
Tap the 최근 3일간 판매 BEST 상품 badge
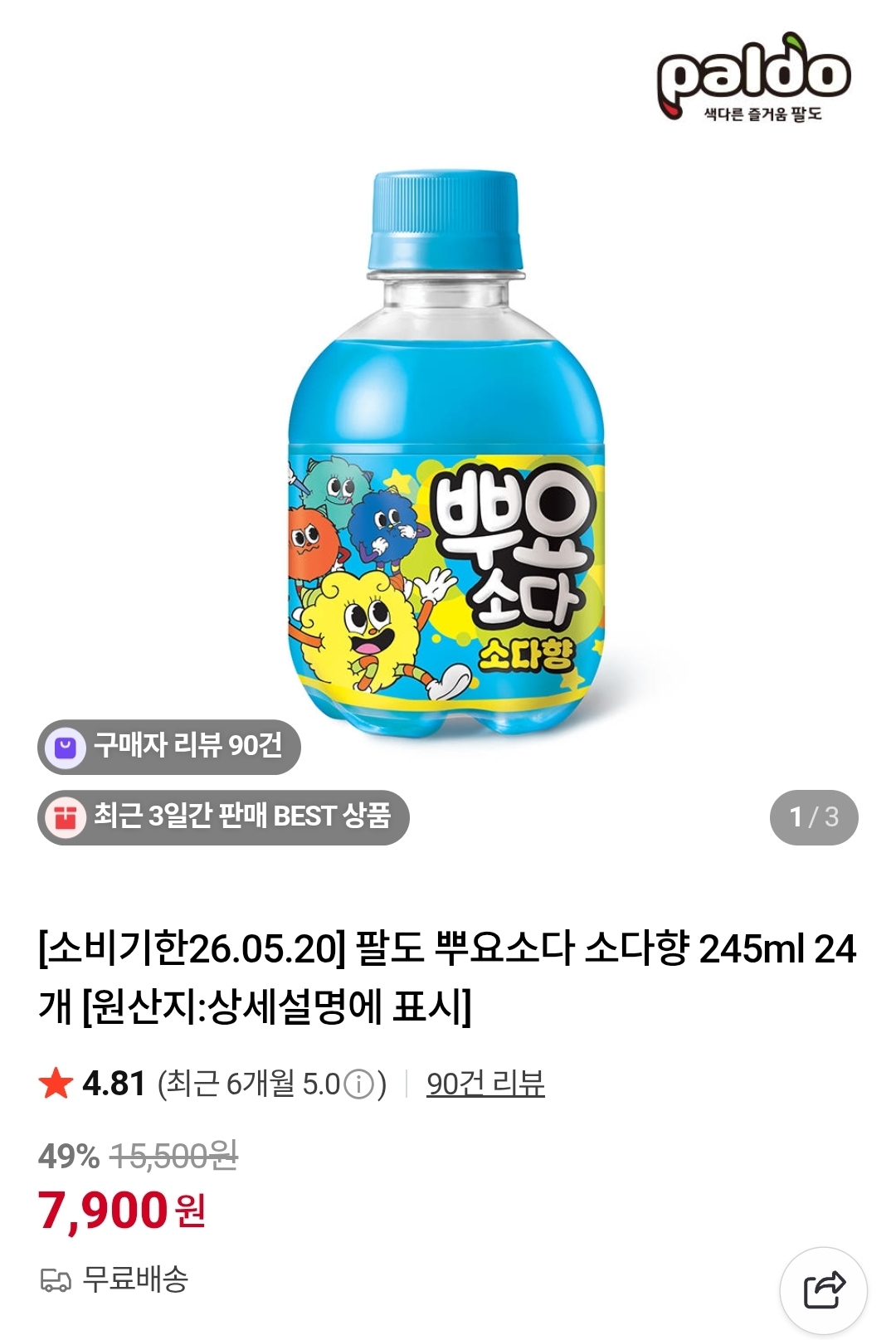pyautogui.click(x=223, y=817)
